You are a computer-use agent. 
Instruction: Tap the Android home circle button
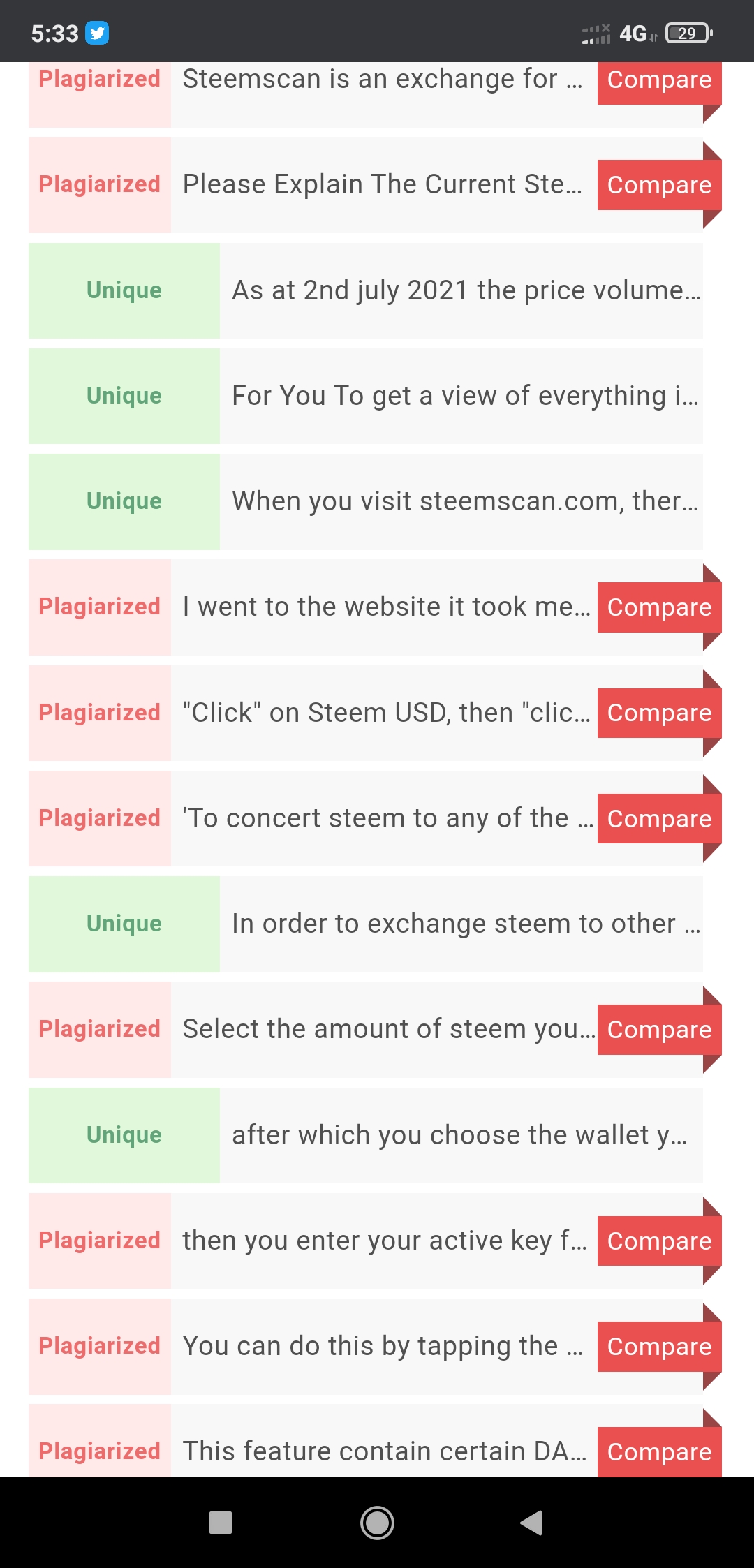click(x=377, y=1523)
